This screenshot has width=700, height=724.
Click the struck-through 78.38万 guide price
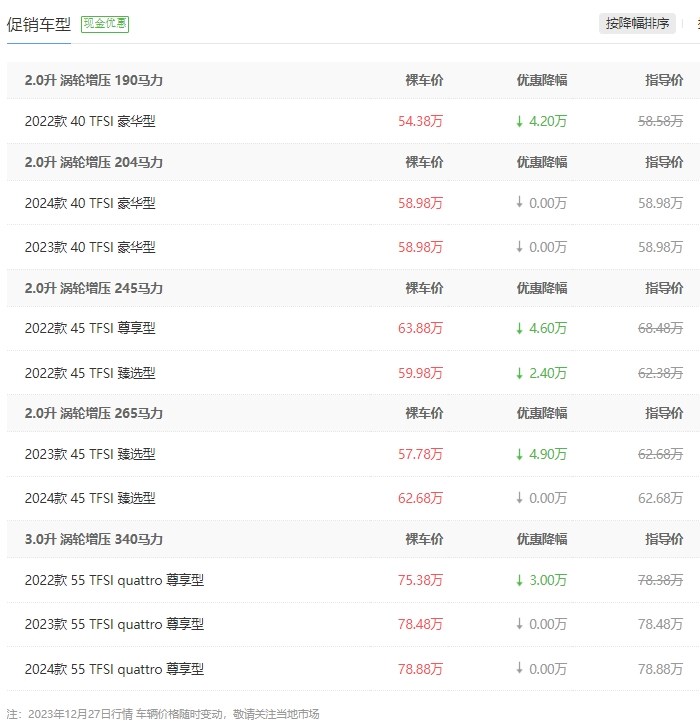point(660,580)
